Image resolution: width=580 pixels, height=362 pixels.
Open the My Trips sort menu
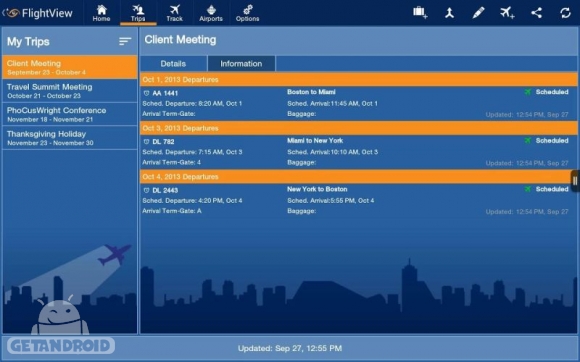click(x=125, y=41)
